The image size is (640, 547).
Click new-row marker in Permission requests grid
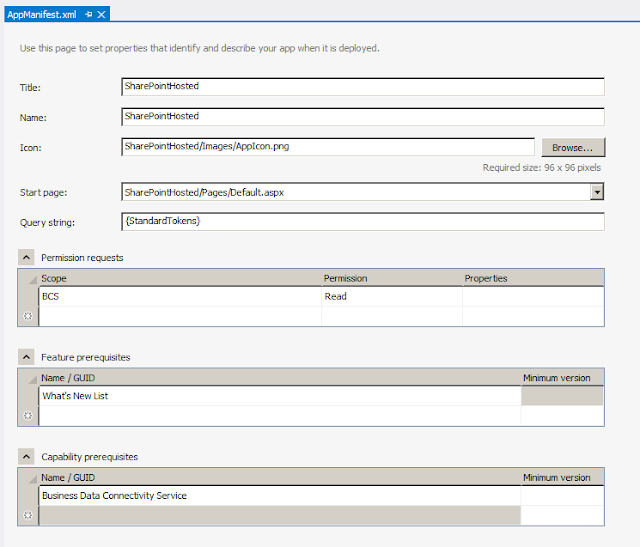click(x=28, y=315)
